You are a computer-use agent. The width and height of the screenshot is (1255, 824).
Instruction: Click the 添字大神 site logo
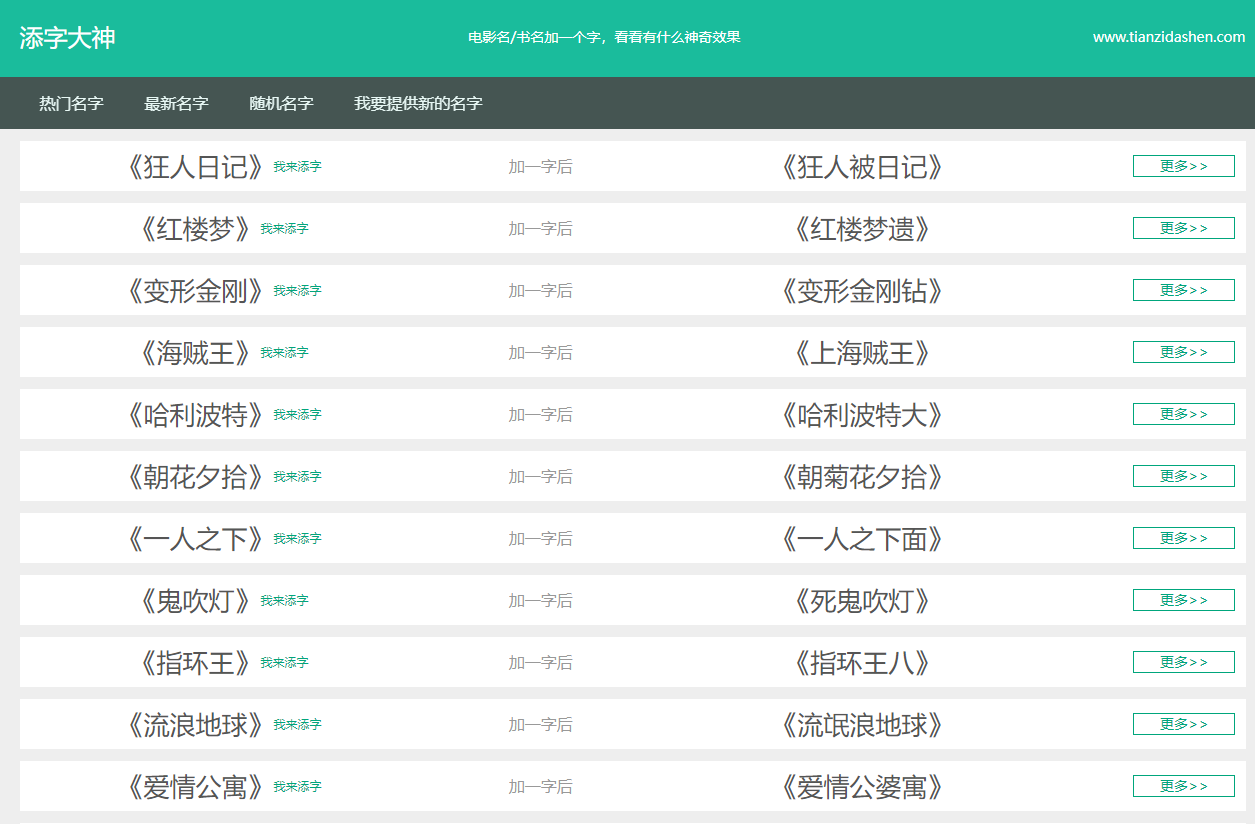click(67, 38)
